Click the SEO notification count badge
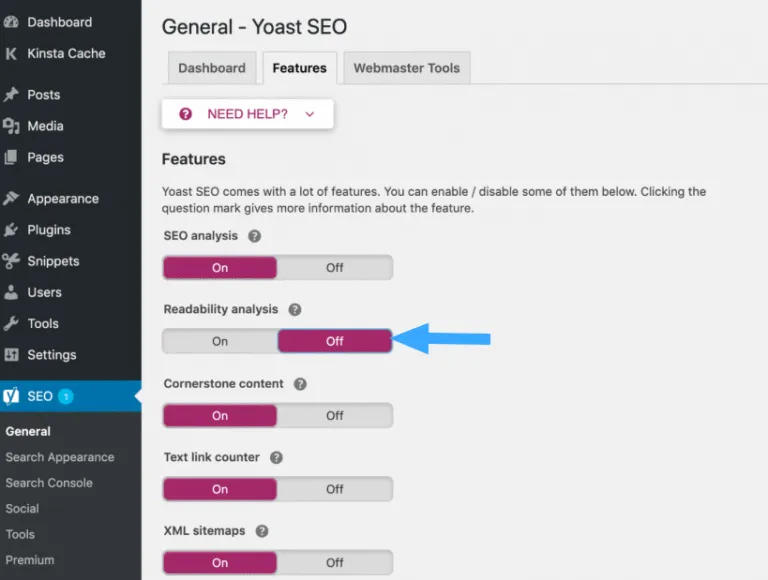 [x=65, y=396]
